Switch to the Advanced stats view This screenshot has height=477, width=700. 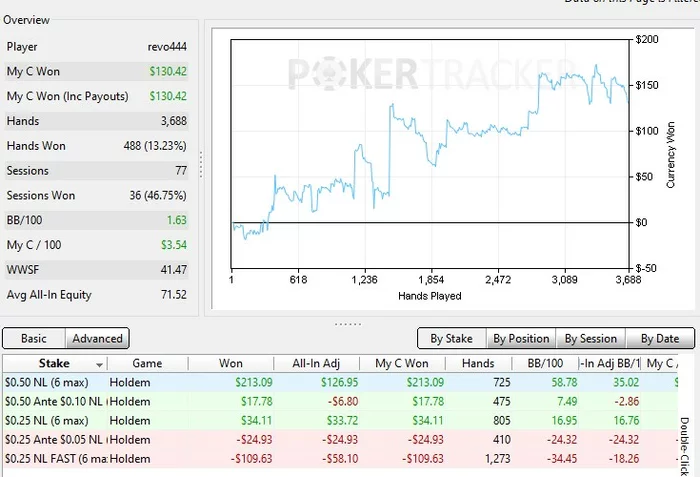[x=97, y=339]
